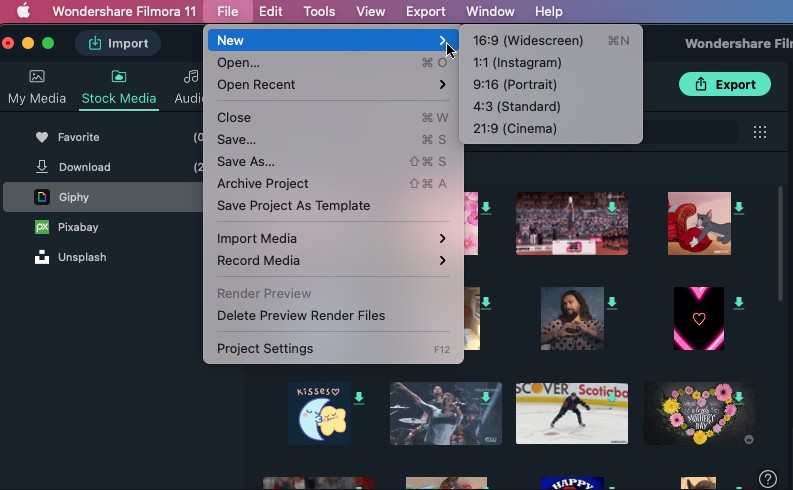Select the hockey player GIF thumbnail
Viewport: 793px width, 490px height.
[x=572, y=414]
